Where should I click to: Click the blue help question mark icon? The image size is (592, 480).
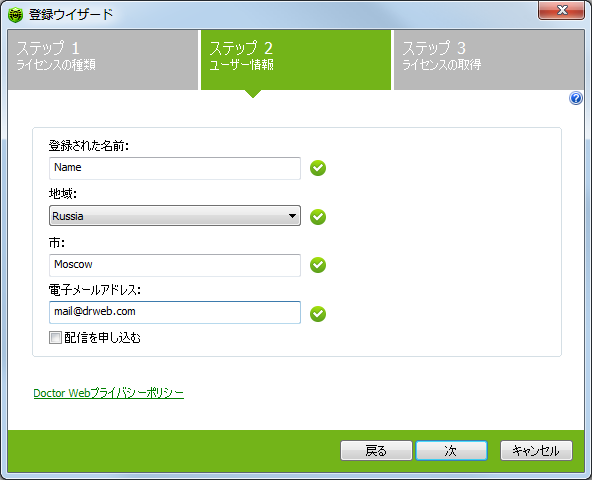[576, 99]
